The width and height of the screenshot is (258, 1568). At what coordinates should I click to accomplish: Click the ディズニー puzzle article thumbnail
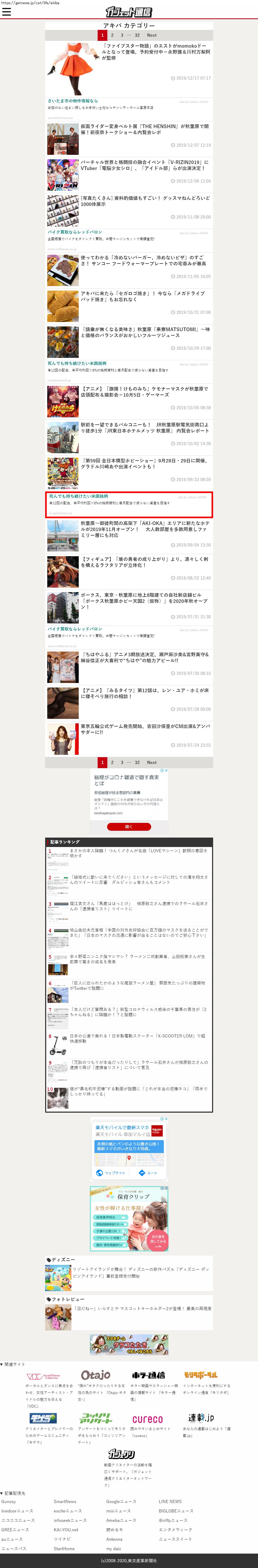(58, 1279)
